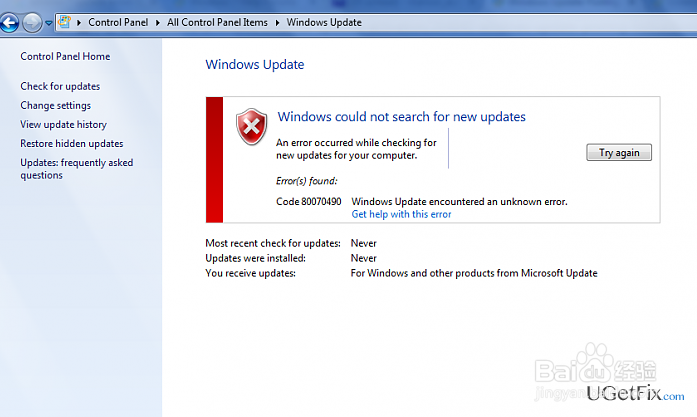Open Get help with this error link
This screenshot has height=417, width=697.
point(401,214)
